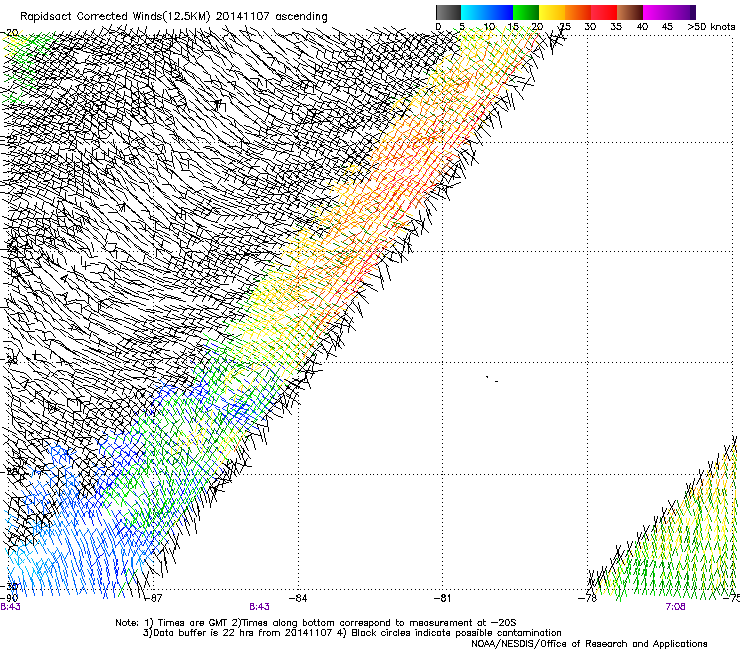Click the '-81' longitude axis label
The height and width of the screenshot is (650, 740).
(442, 598)
